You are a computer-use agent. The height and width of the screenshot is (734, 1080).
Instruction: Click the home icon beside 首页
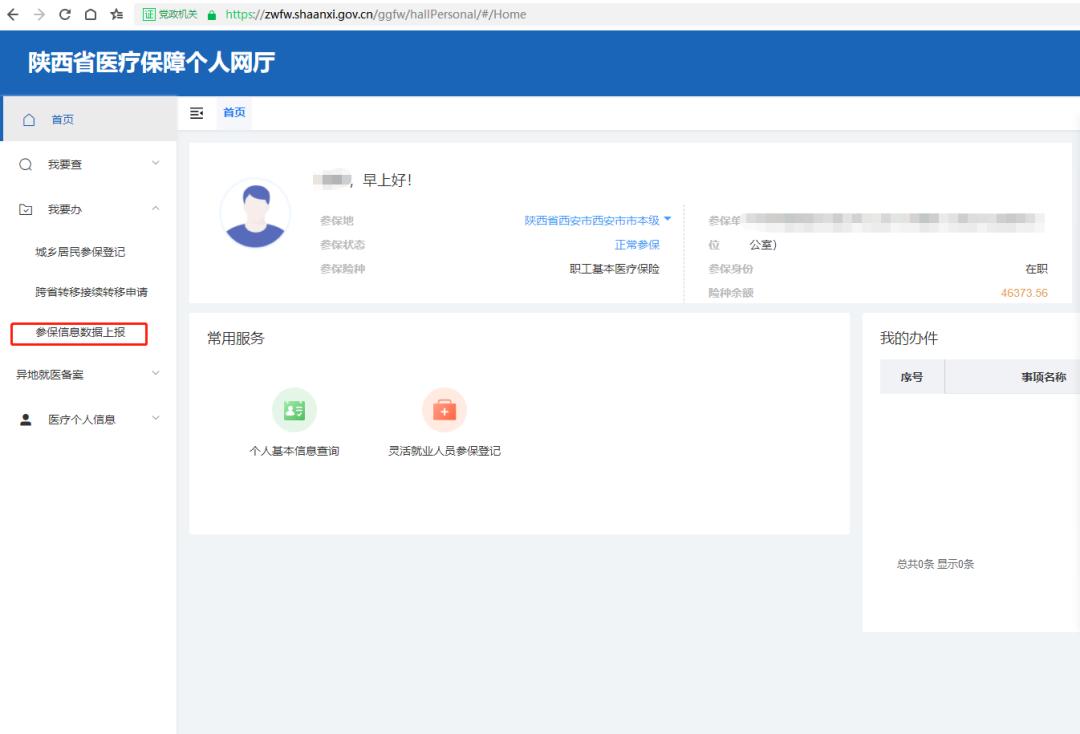pyautogui.click(x=29, y=118)
